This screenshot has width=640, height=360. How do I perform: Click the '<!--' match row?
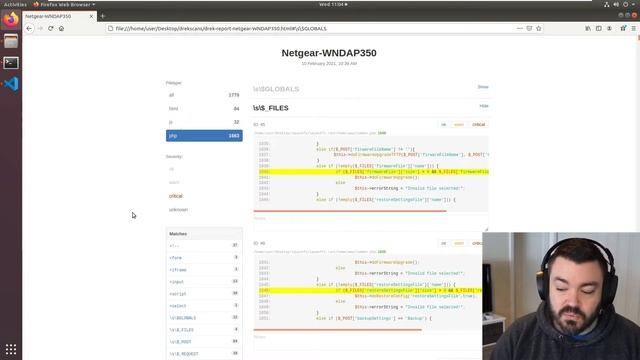click(204, 246)
